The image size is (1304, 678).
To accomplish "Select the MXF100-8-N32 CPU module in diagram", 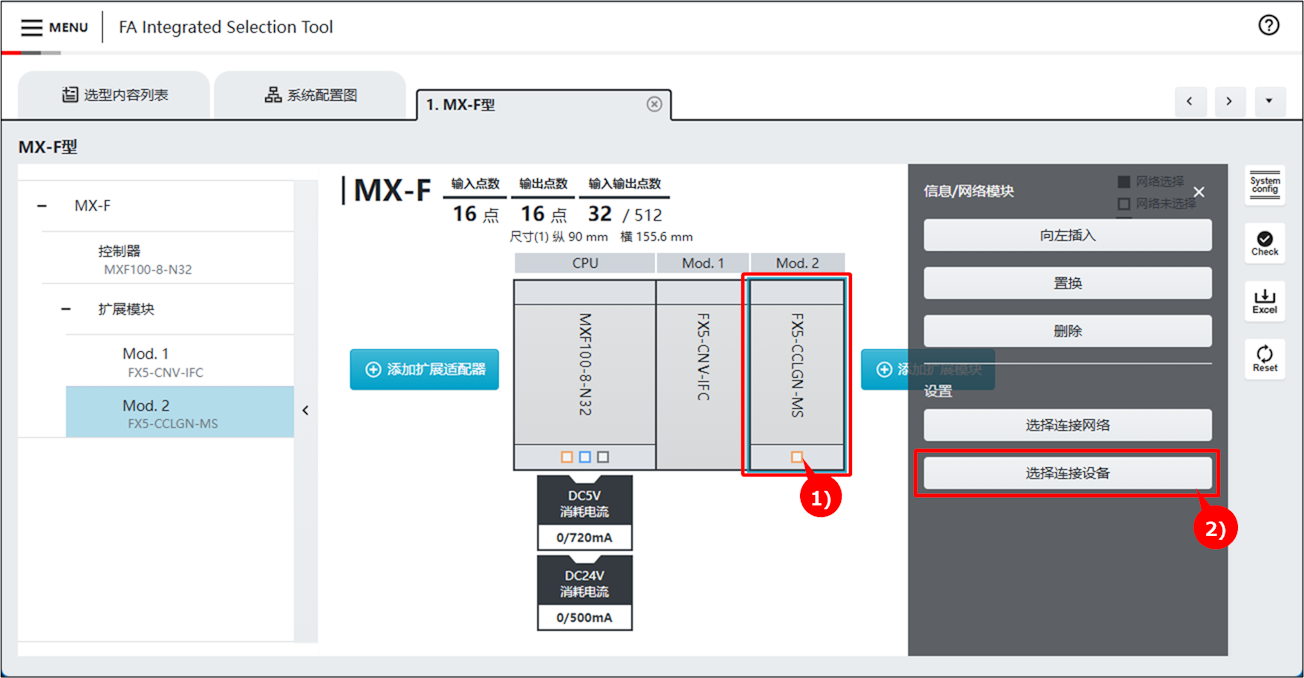I will tap(585, 365).
